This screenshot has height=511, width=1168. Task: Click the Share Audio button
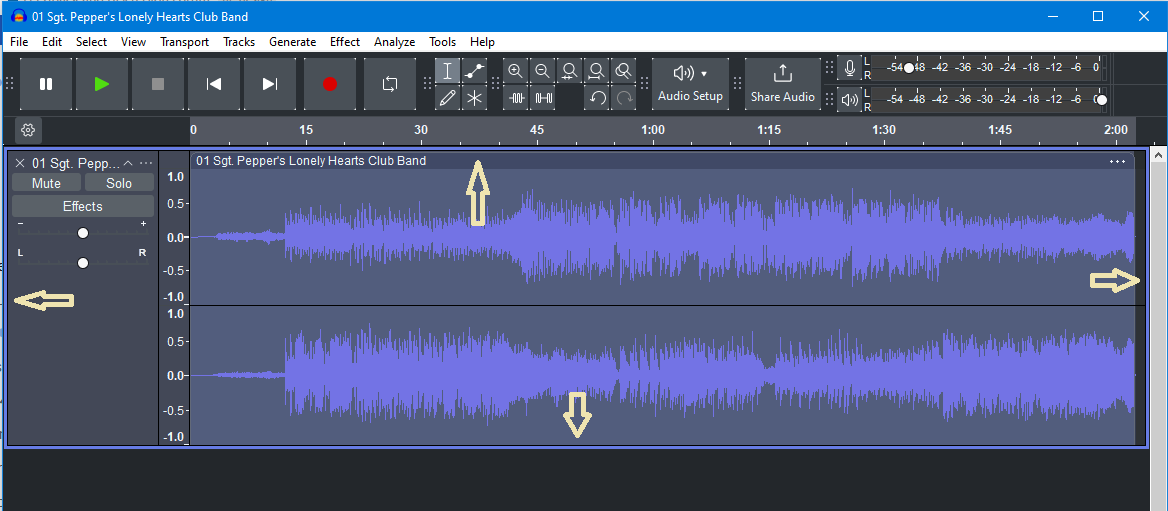(x=783, y=84)
